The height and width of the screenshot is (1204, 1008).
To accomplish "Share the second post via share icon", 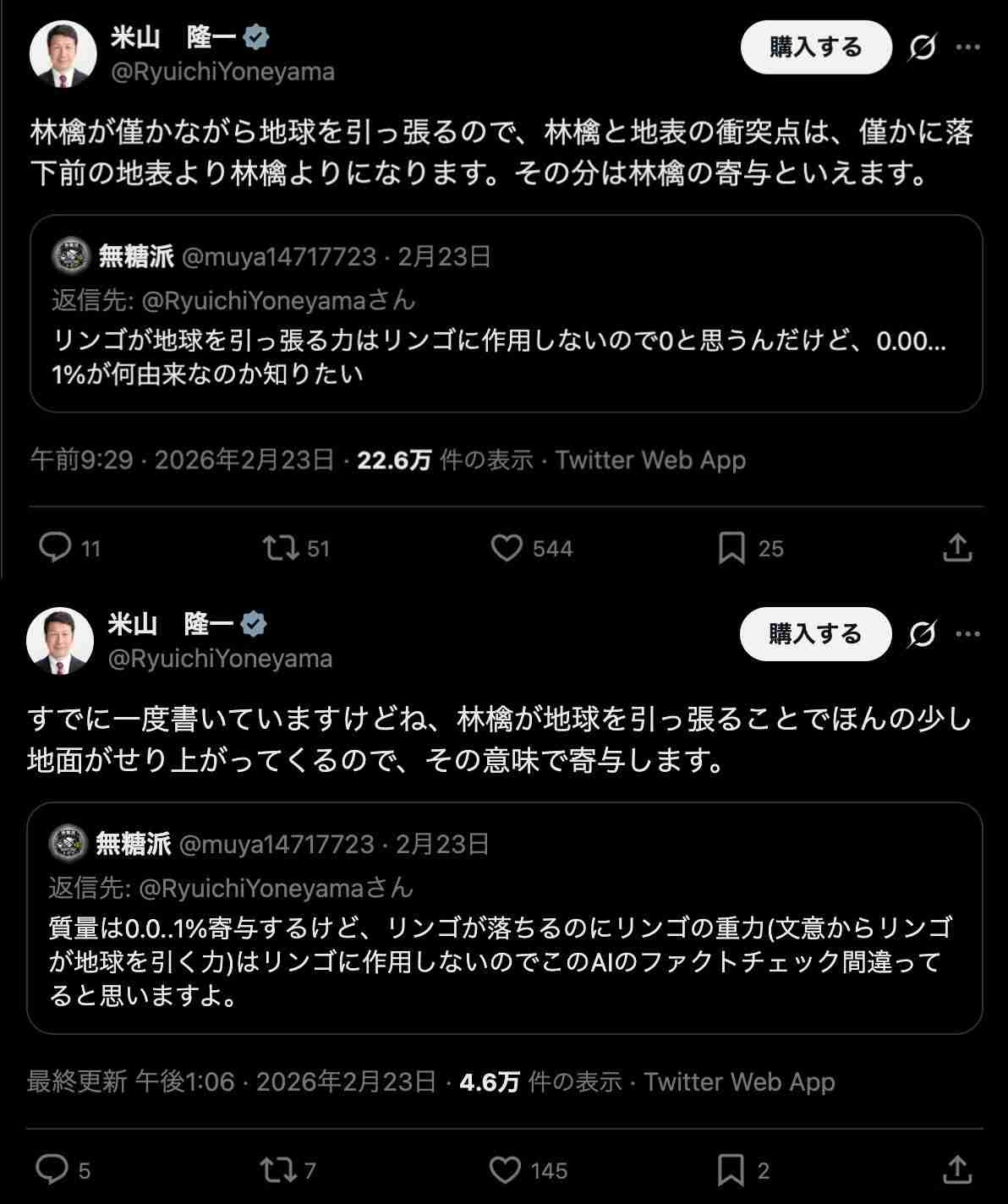I will [956, 1170].
